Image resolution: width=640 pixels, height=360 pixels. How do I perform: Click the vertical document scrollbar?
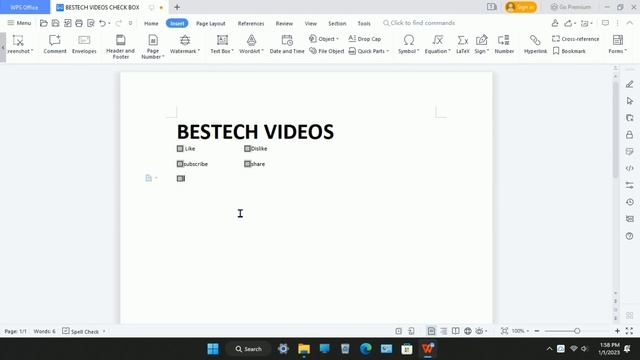[616, 129]
